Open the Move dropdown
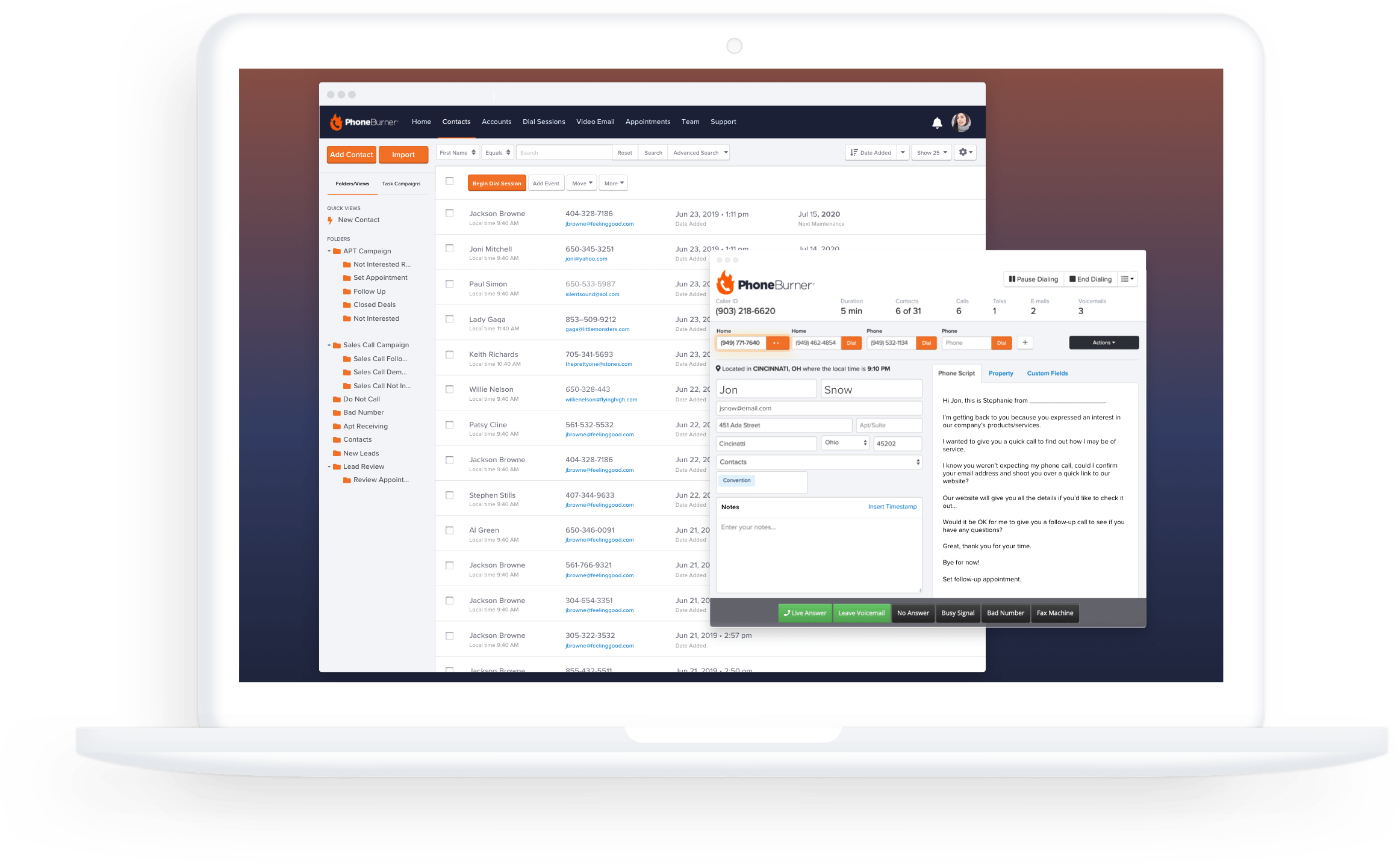1400x863 pixels. [x=582, y=183]
